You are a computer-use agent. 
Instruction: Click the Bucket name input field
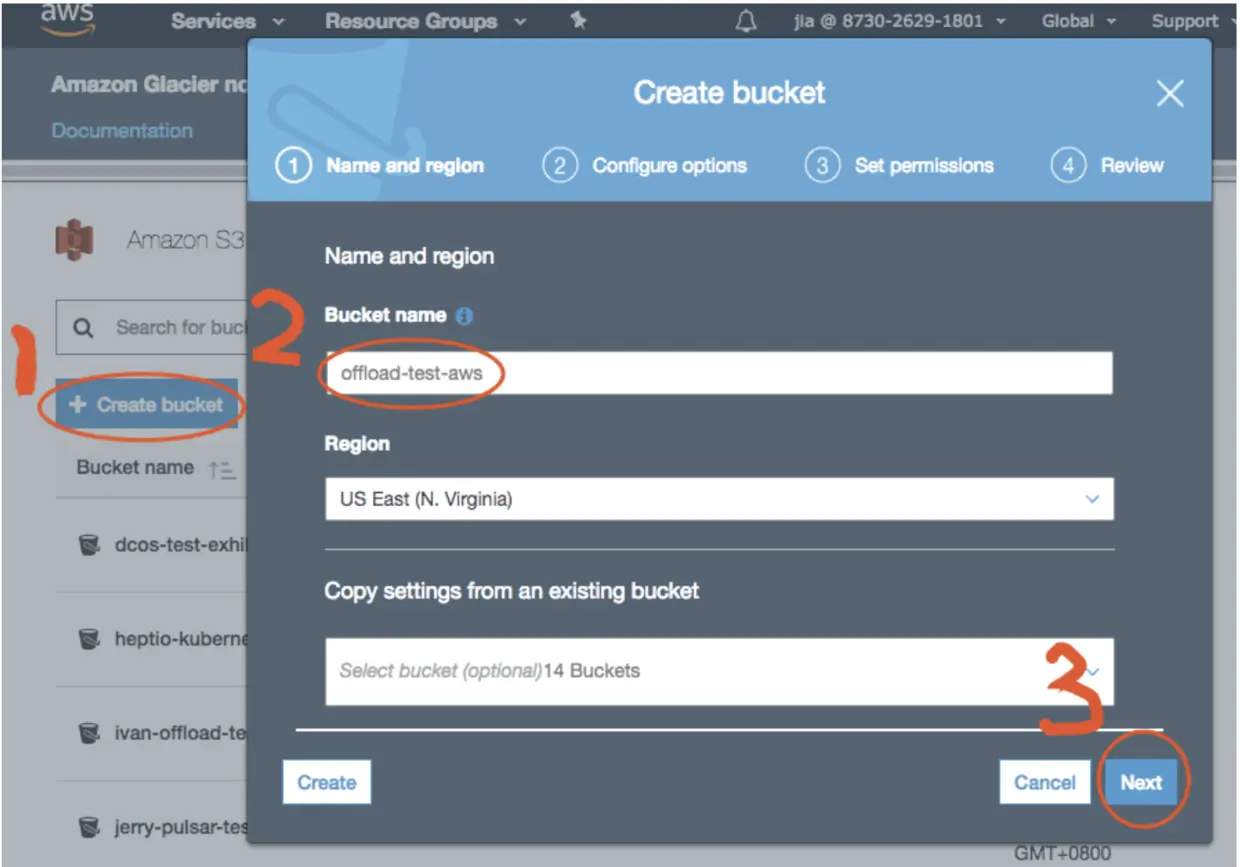[x=719, y=373]
